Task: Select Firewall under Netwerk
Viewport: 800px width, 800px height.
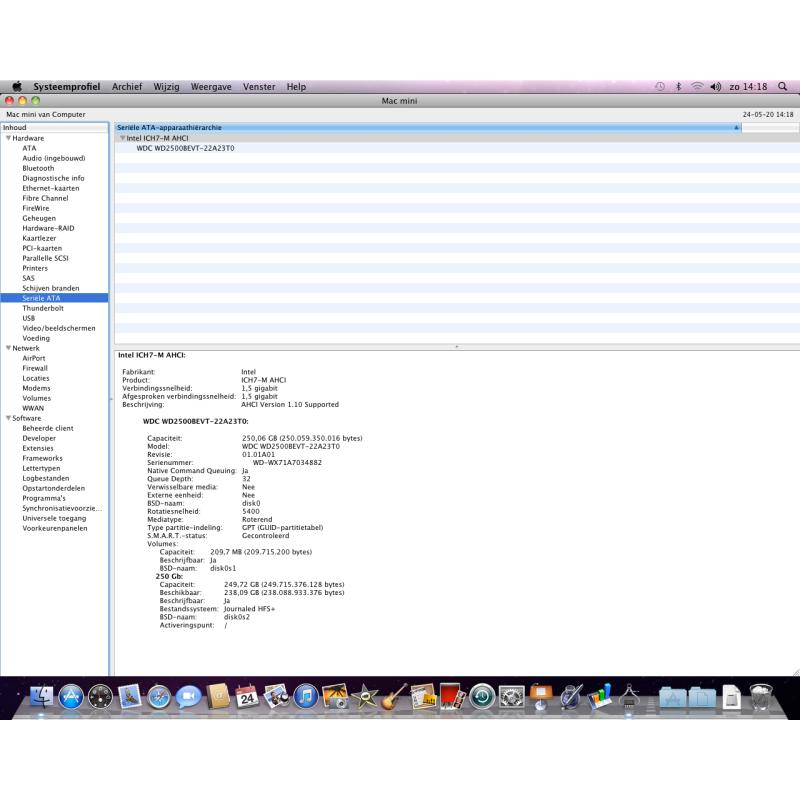Action: pyautogui.click(x=35, y=368)
